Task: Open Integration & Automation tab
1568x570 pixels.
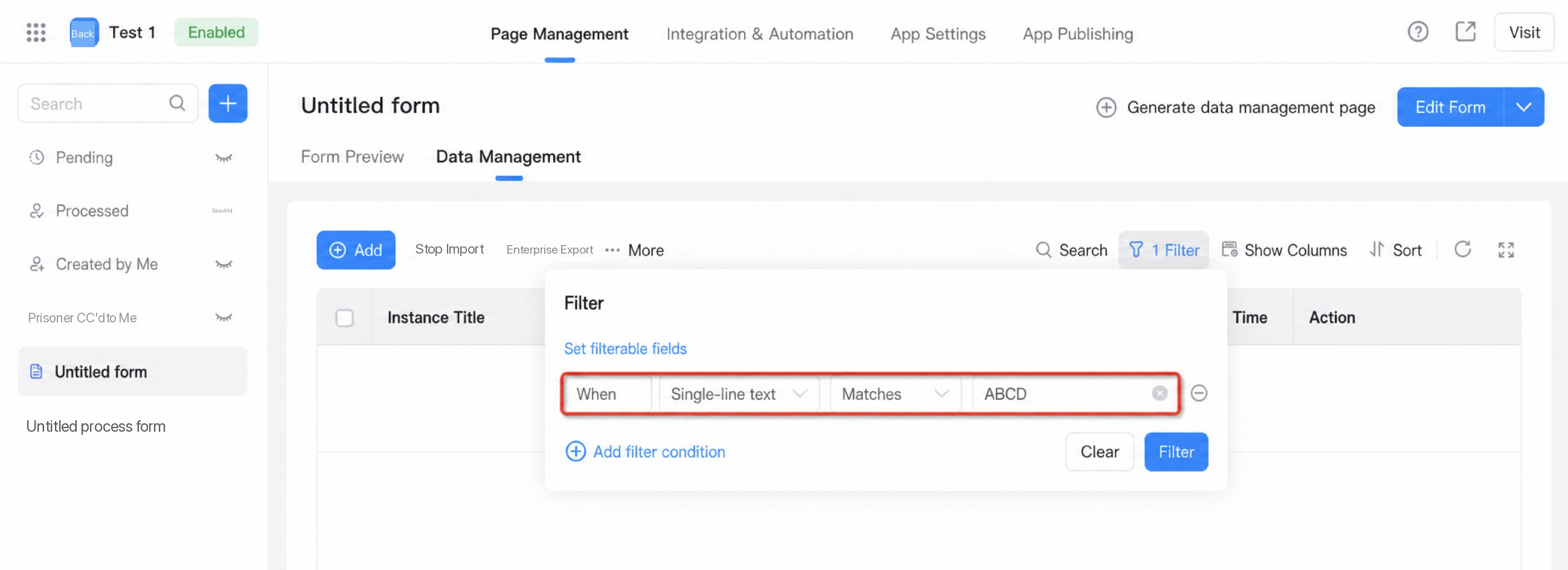Action: tap(760, 34)
